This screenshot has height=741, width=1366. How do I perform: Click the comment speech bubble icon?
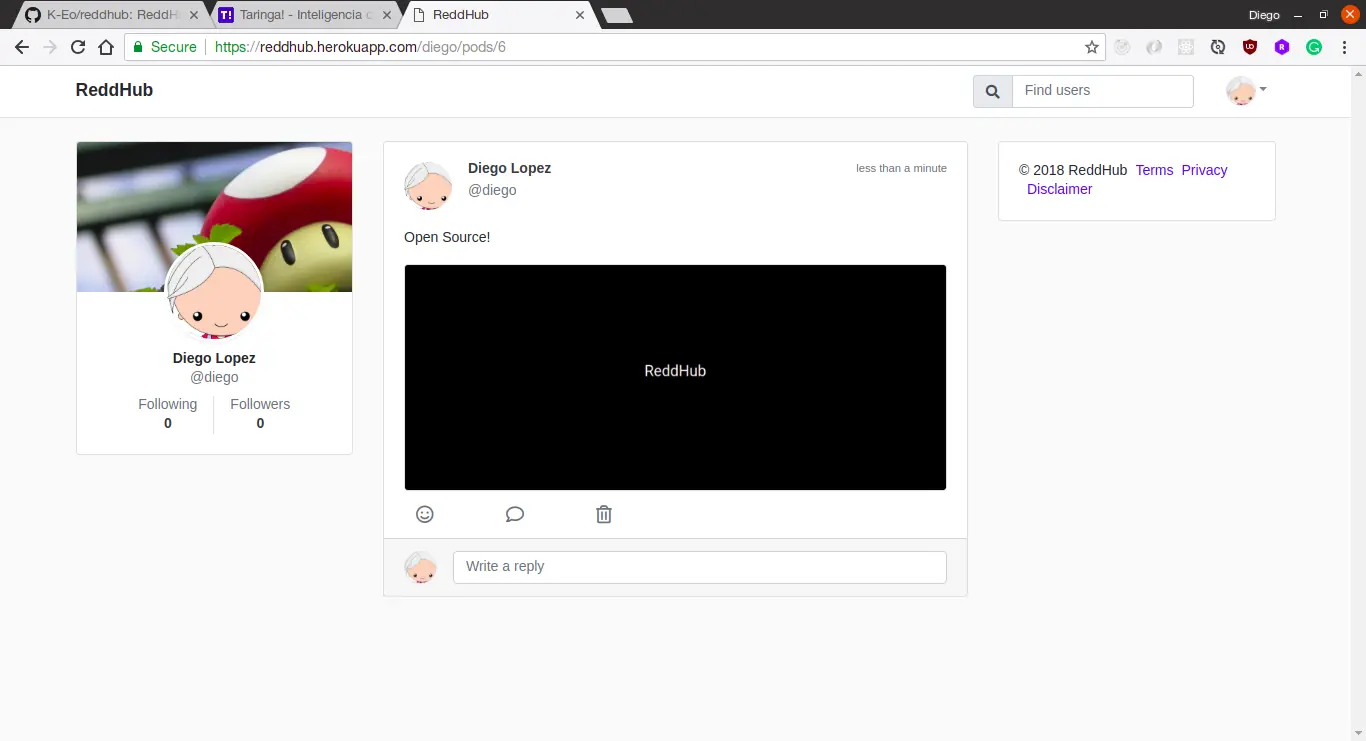pos(515,514)
